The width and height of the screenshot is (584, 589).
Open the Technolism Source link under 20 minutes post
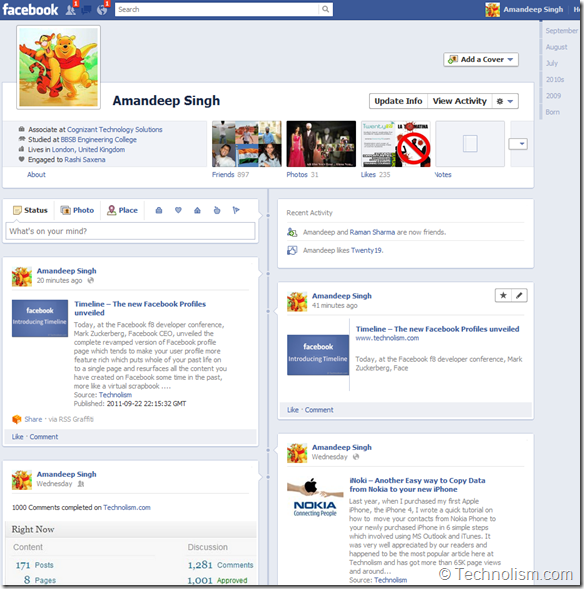click(x=115, y=395)
